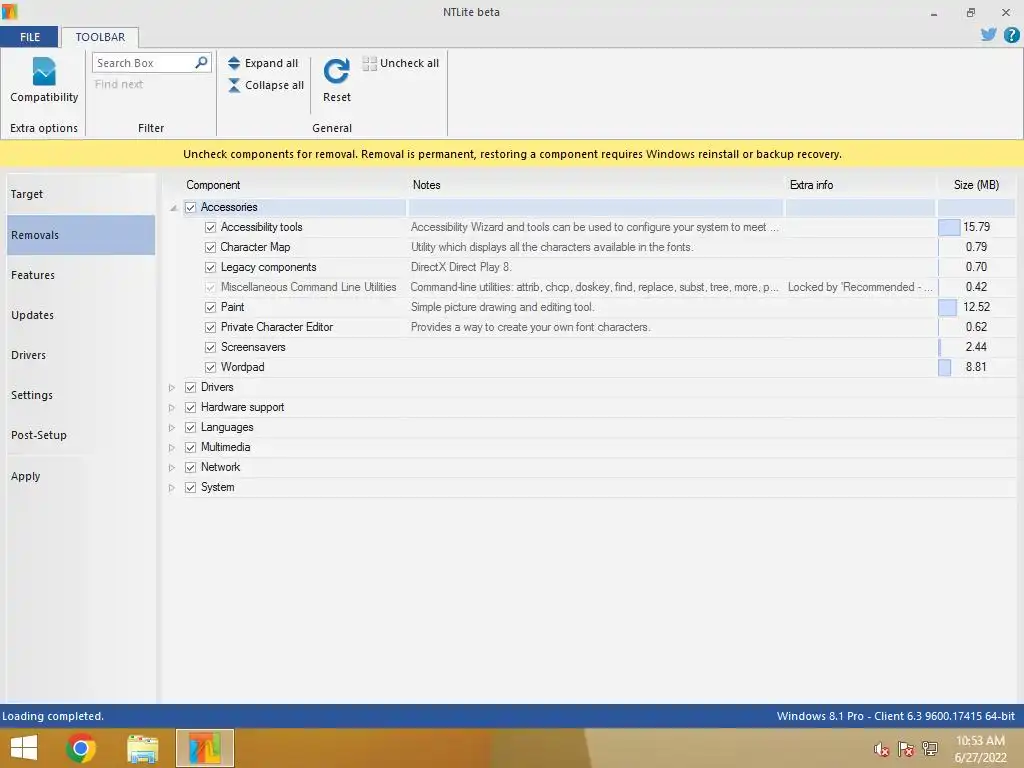Expand the Multimedia tree node
The image size is (1024, 768).
(172, 447)
